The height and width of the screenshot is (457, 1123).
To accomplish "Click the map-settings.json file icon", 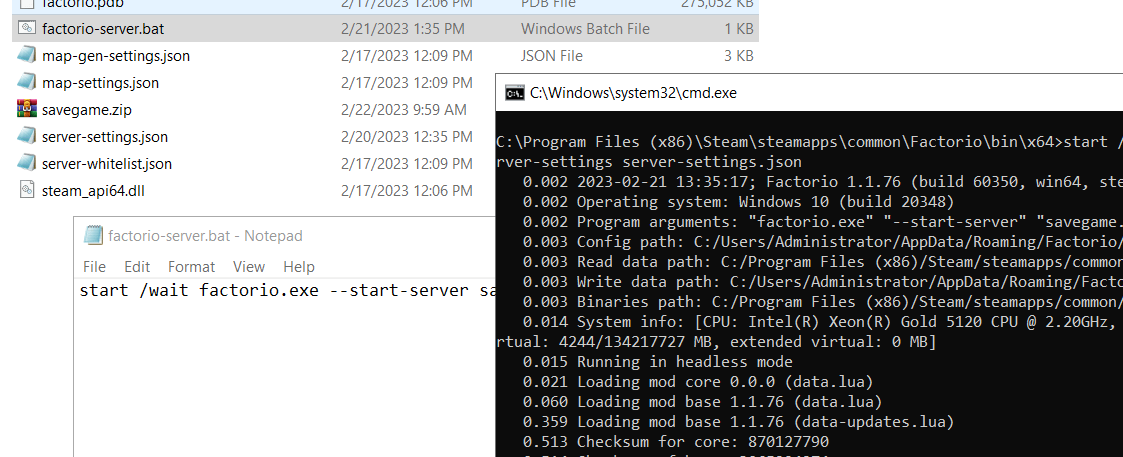I will (26, 82).
